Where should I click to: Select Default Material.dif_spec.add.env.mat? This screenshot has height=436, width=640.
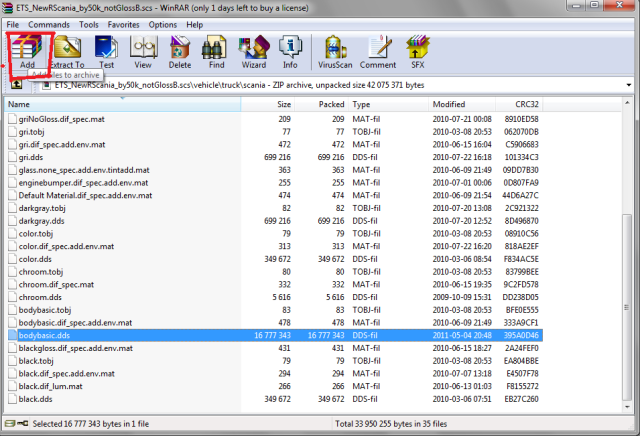(x=85, y=195)
